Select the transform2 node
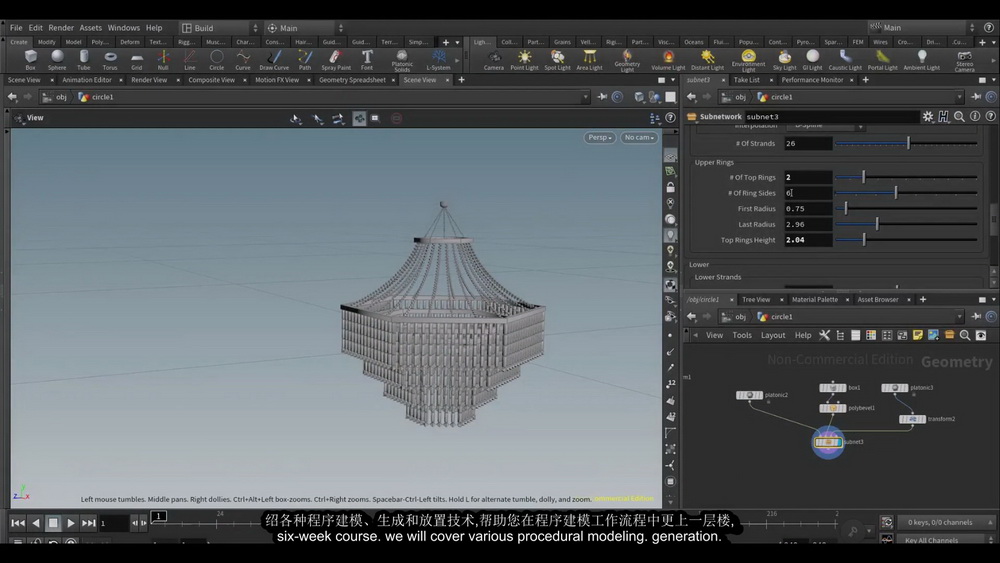Image resolution: width=1000 pixels, height=563 pixels. (912, 419)
